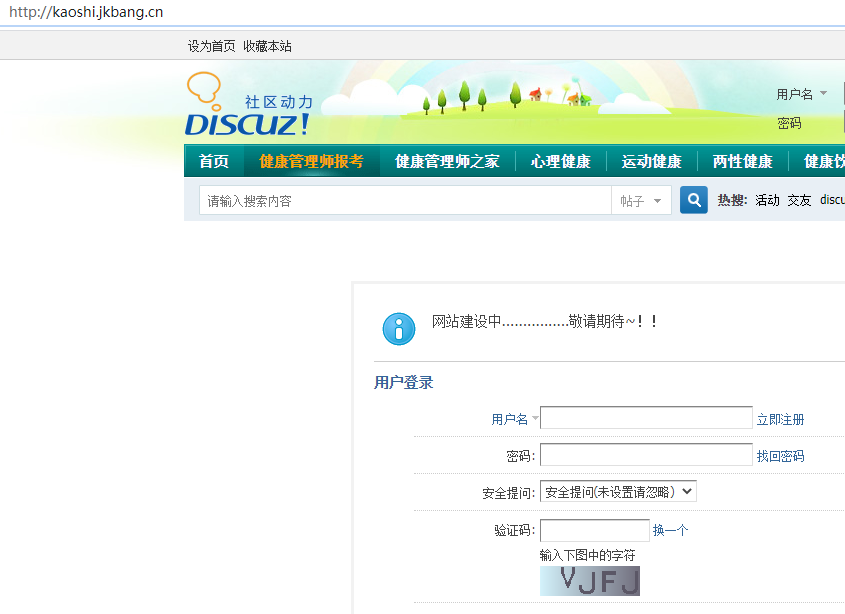Click the 收藏本站 bookmark link
Viewport: 845px width, 614px height.
tap(267, 46)
